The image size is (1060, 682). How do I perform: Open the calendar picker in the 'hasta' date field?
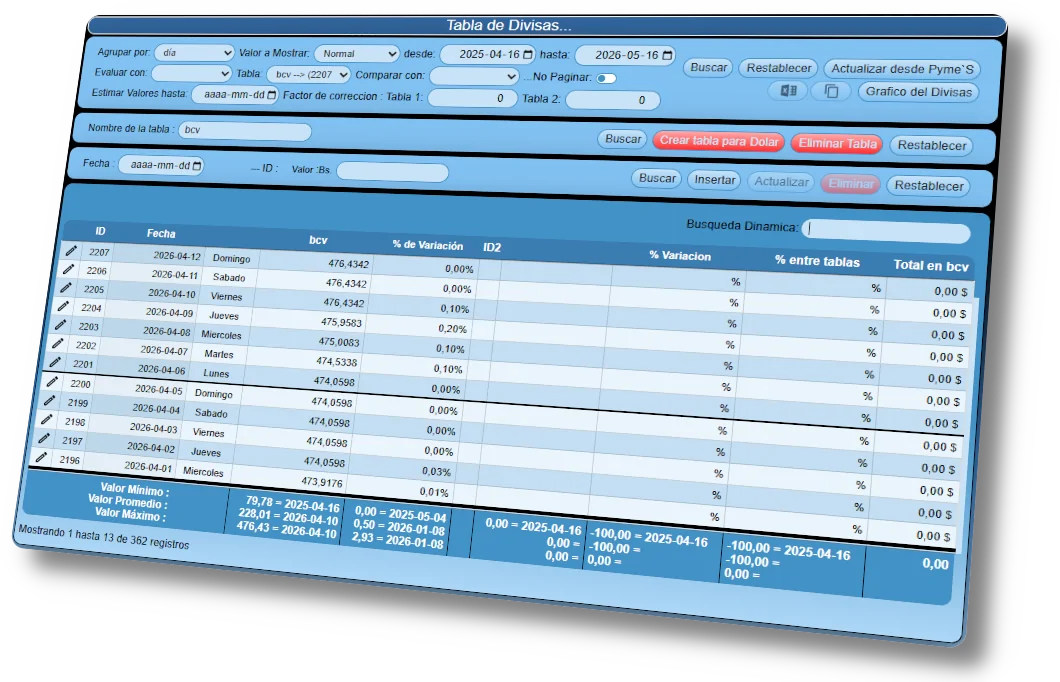coord(667,55)
